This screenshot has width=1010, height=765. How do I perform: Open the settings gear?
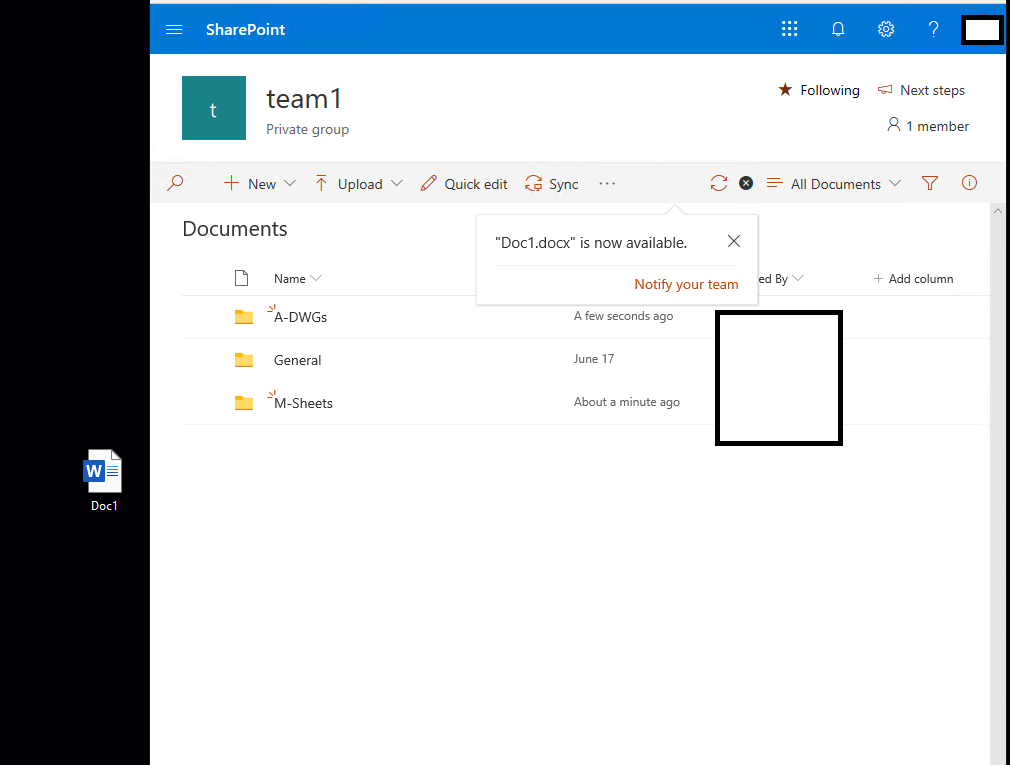(x=886, y=29)
